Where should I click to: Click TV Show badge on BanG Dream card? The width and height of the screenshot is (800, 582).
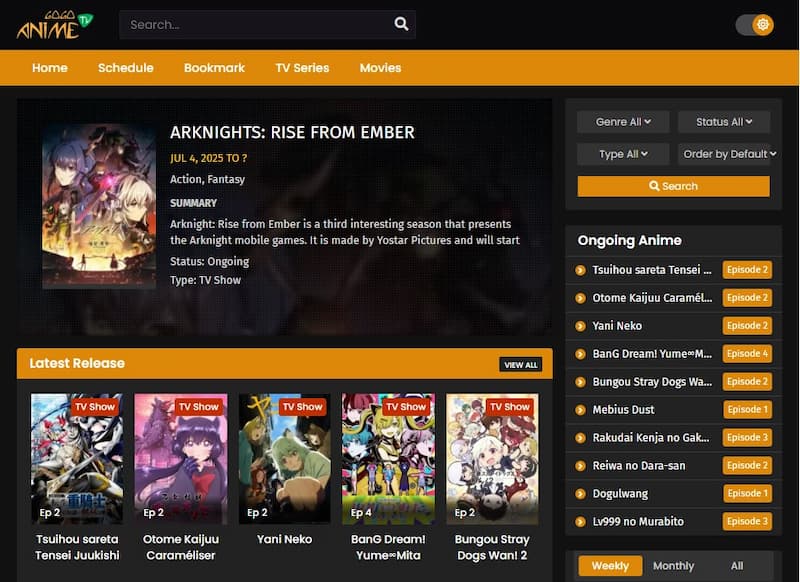[x=406, y=407]
